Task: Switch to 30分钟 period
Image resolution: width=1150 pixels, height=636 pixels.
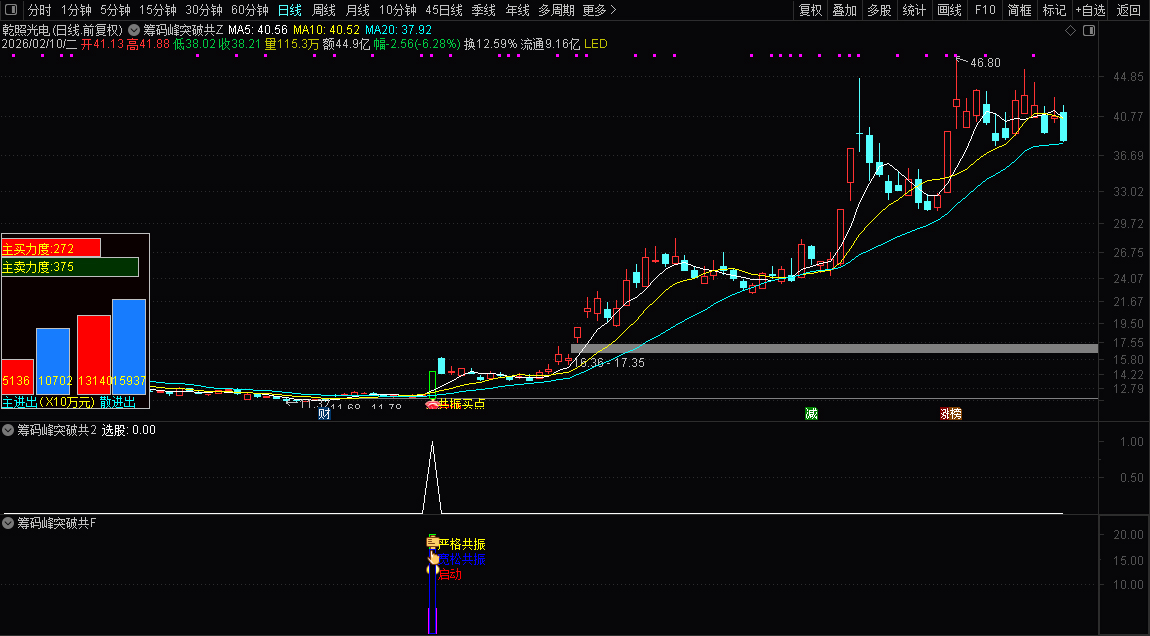Action: pos(204,10)
